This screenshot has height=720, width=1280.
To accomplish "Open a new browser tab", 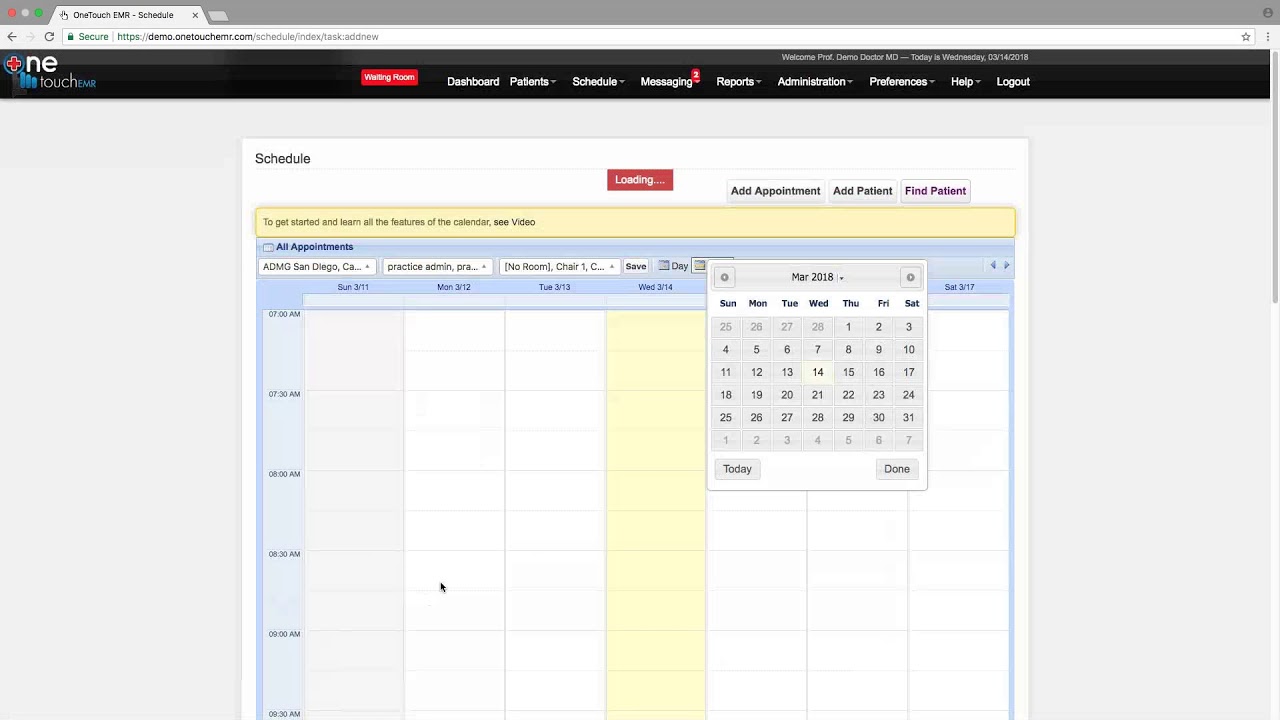I will click(x=217, y=16).
